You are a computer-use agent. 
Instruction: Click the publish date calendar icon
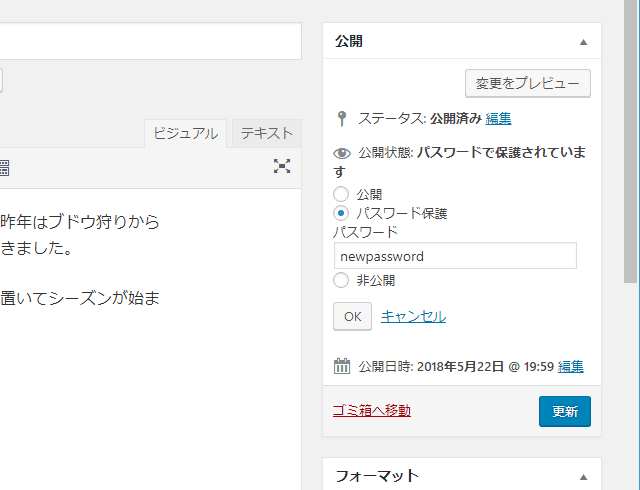(x=342, y=366)
